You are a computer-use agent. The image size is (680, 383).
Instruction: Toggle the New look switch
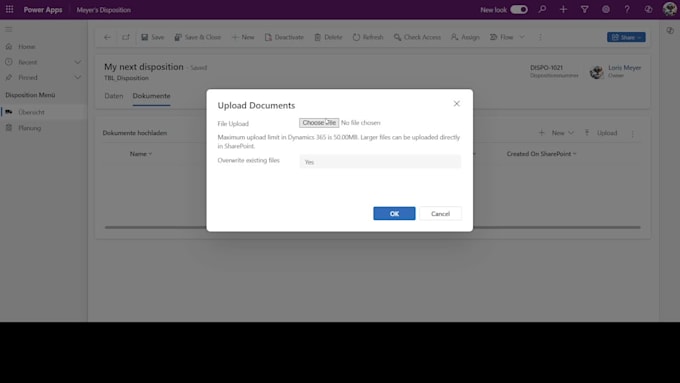[x=519, y=10]
